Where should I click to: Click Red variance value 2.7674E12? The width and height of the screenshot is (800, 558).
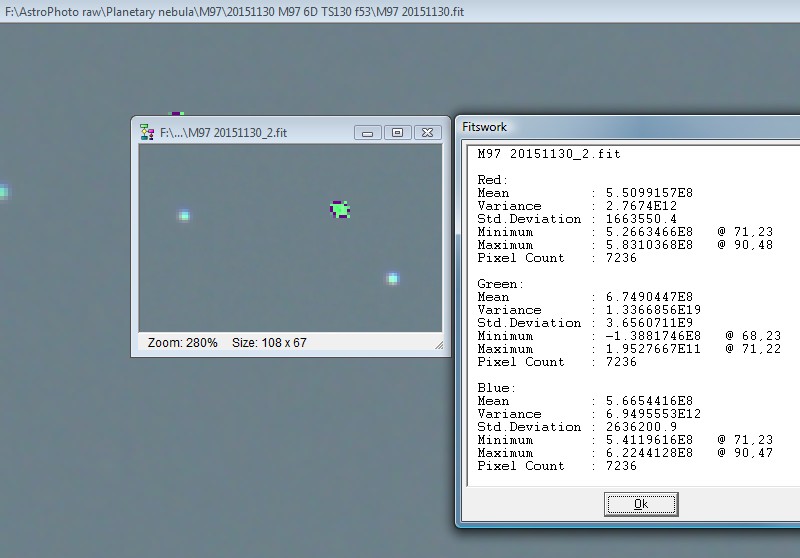641,206
